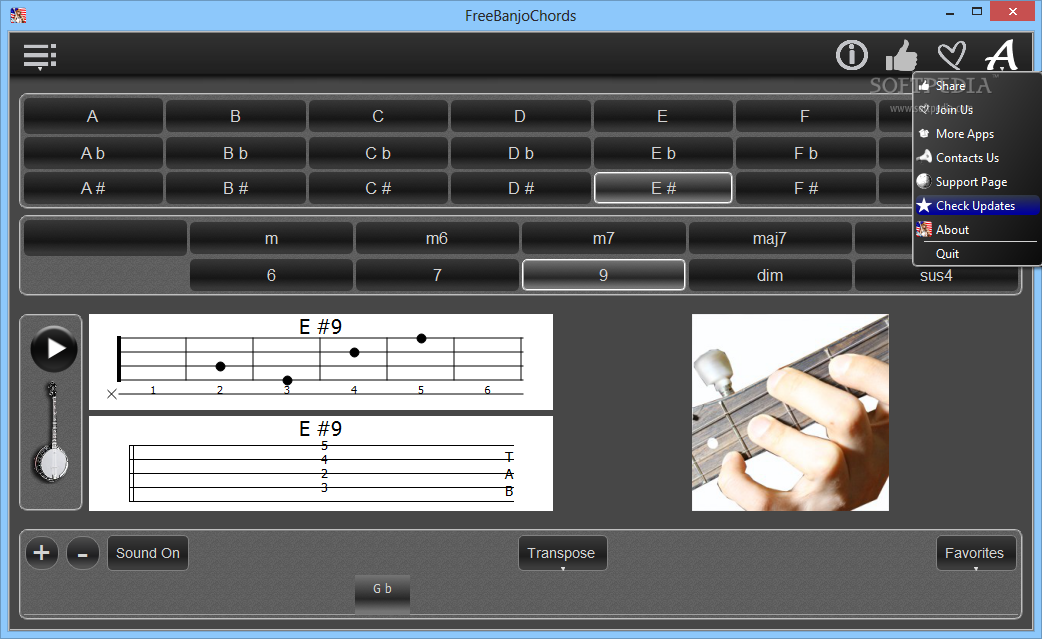Play the chord with the play button
The image size is (1042, 639).
point(54,349)
